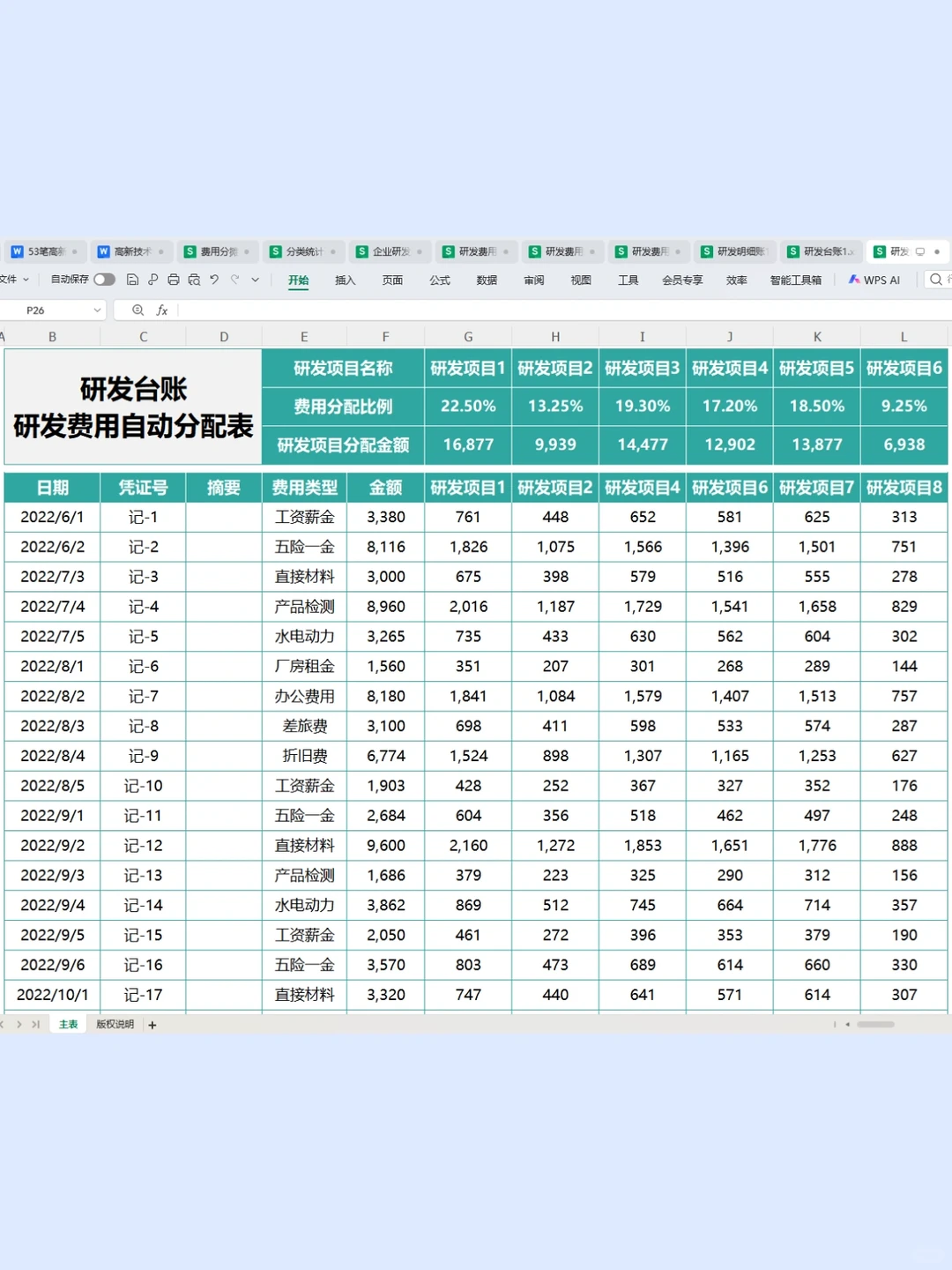The height and width of the screenshot is (1270, 952).
Task: Click first-sheet navigation arrow near sheet tabs
Action: (4, 1024)
